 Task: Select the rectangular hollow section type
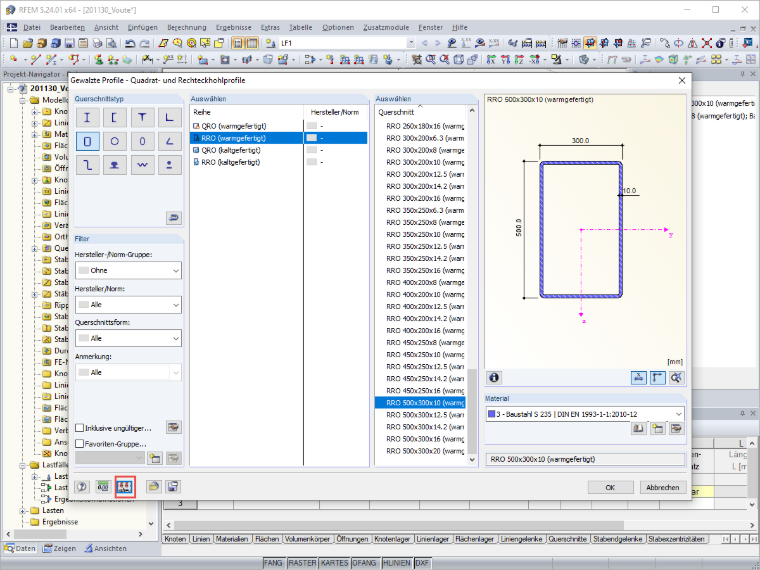(87, 141)
